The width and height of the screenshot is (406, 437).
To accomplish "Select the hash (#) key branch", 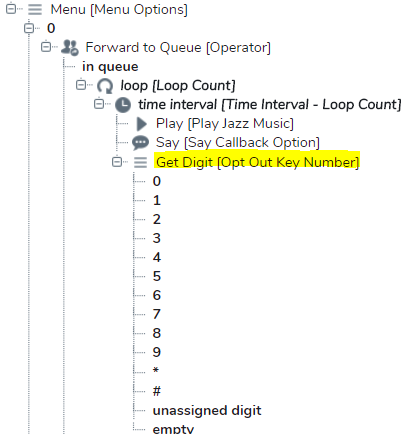I will tap(157, 391).
